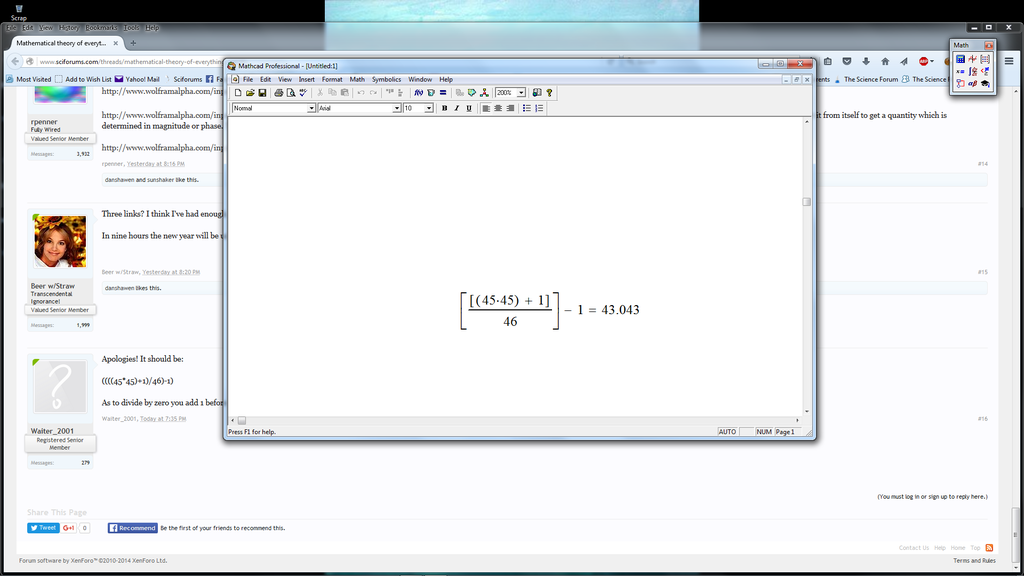Open the Insert menu in Mathcad
This screenshot has width=1024, height=576.
click(x=306, y=79)
